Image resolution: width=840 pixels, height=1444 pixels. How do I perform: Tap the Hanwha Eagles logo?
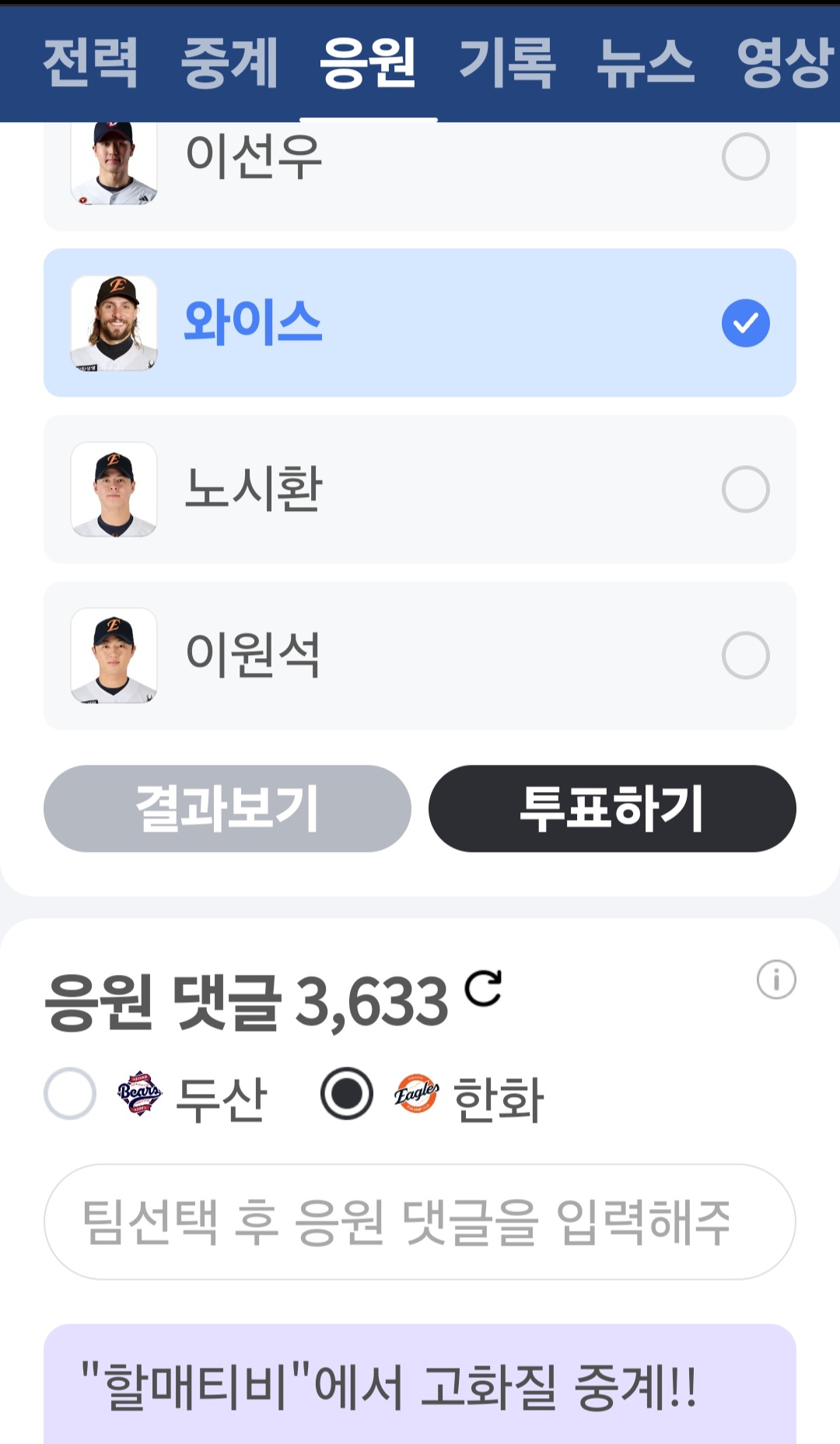click(x=416, y=1094)
